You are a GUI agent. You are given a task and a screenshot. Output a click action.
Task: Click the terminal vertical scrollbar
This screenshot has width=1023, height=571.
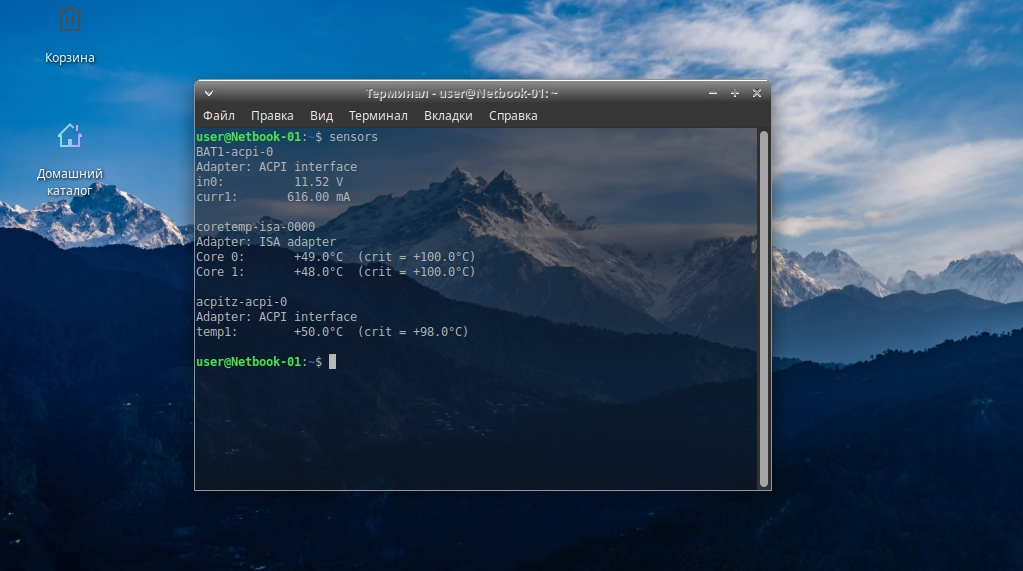click(763, 309)
